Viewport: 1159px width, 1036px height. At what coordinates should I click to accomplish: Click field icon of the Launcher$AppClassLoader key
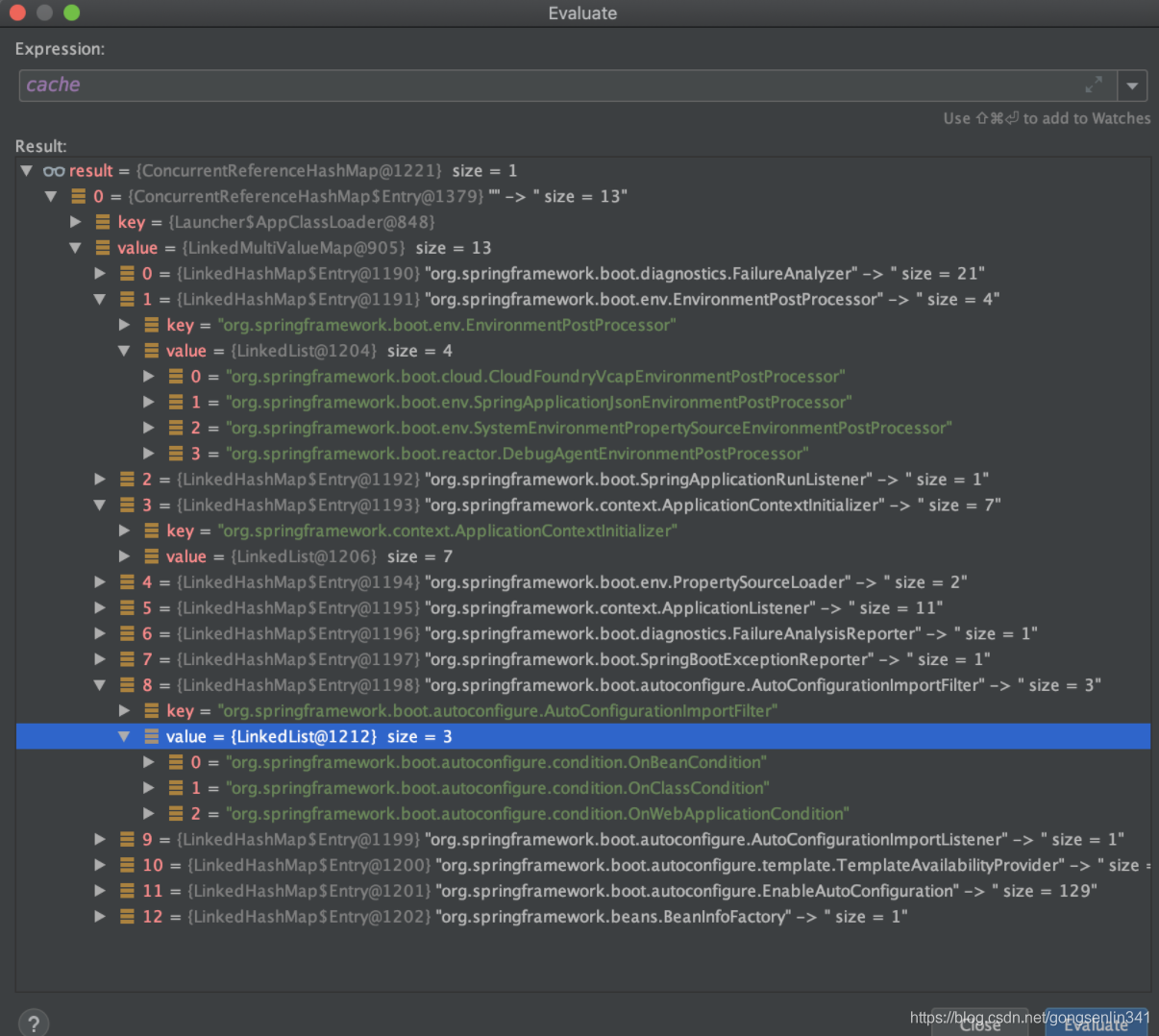coord(103,222)
